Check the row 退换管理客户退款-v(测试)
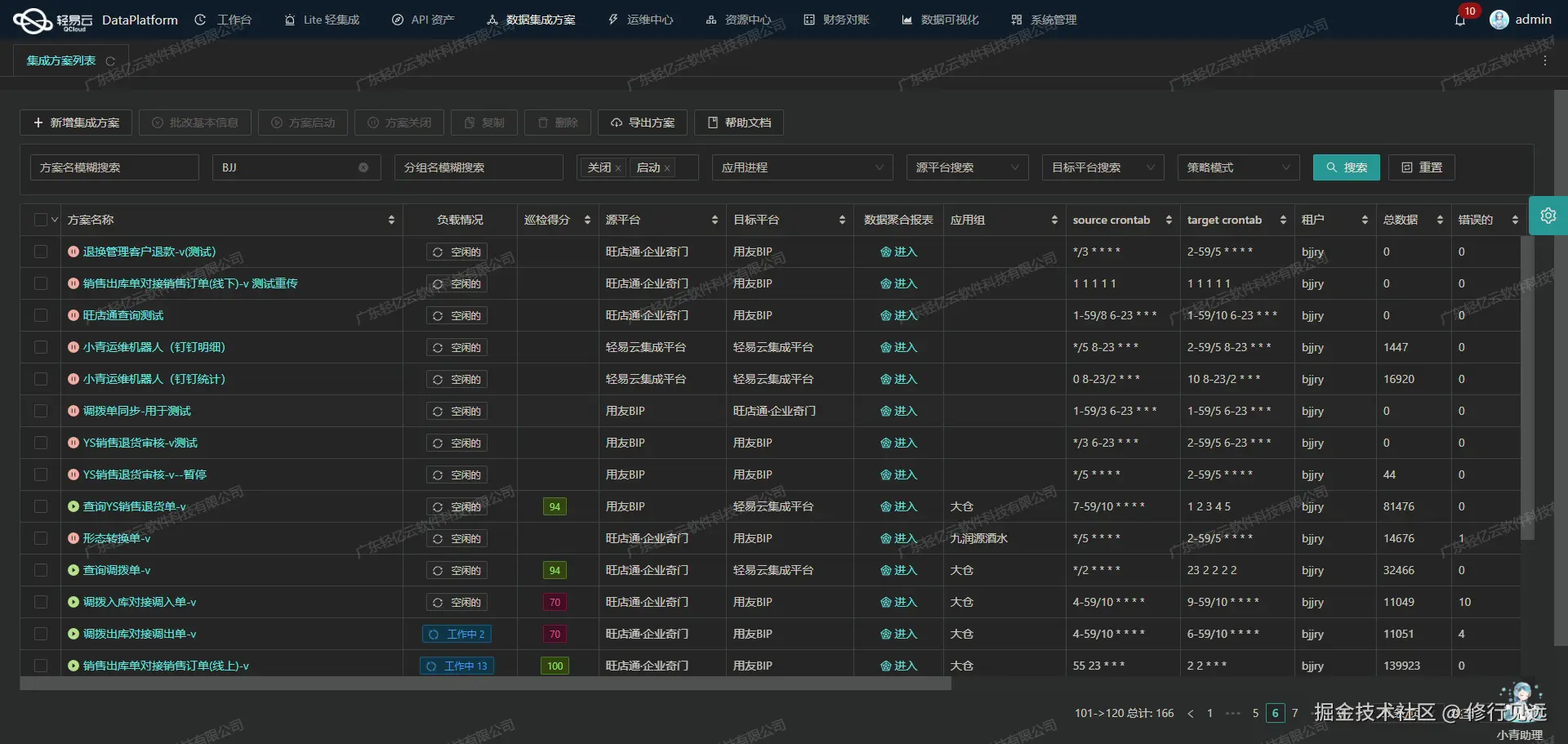The width and height of the screenshot is (1568, 744). tap(41, 252)
